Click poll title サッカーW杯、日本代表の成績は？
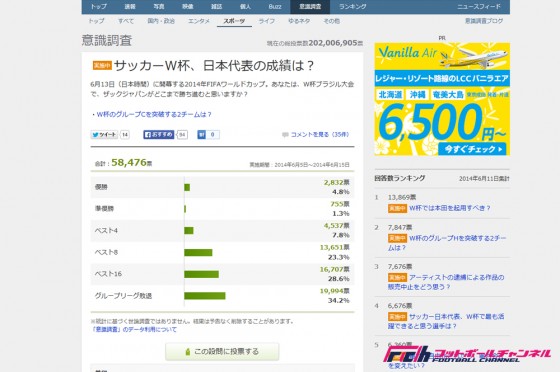 (x=214, y=66)
